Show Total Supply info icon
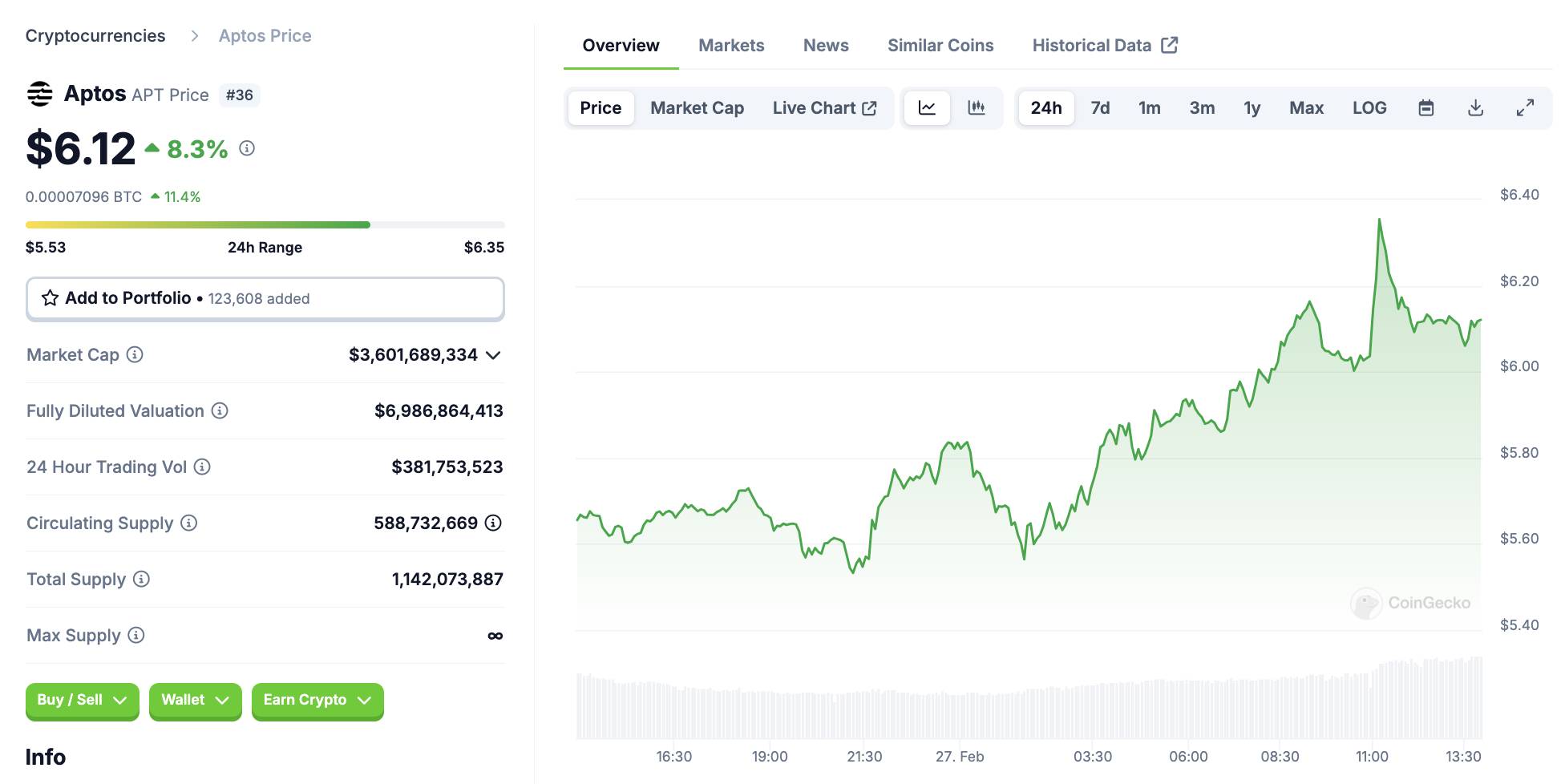The image size is (1565, 784). coord(141,579)
